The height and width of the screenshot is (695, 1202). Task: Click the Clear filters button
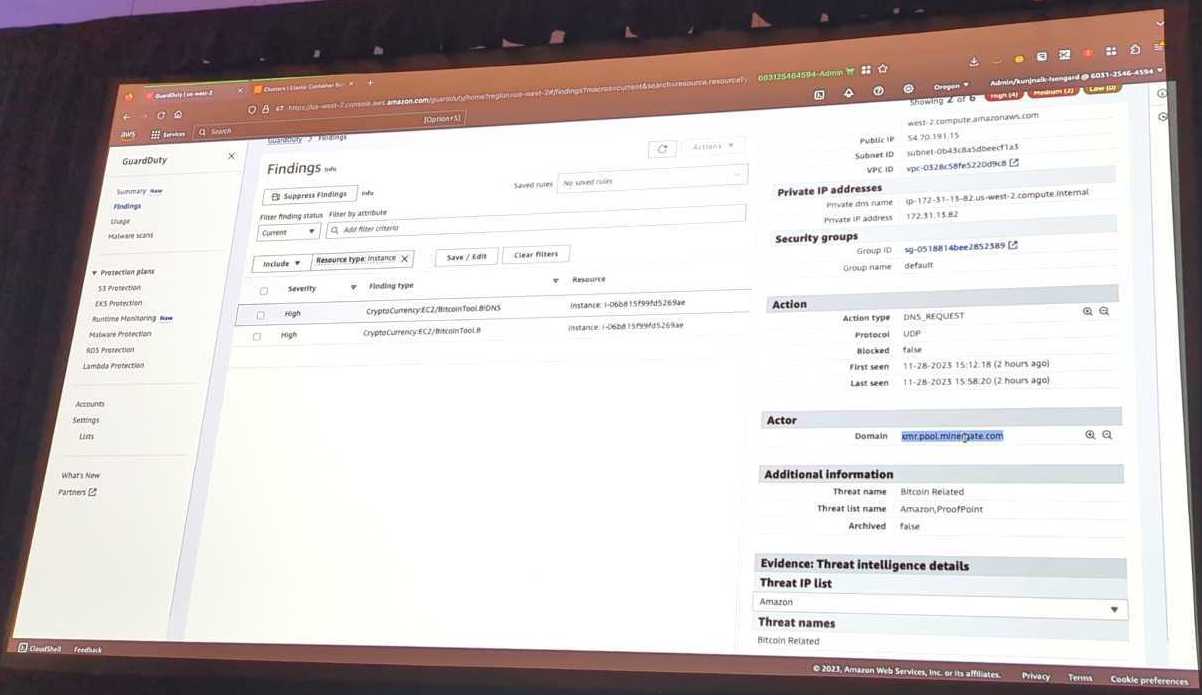536,254
